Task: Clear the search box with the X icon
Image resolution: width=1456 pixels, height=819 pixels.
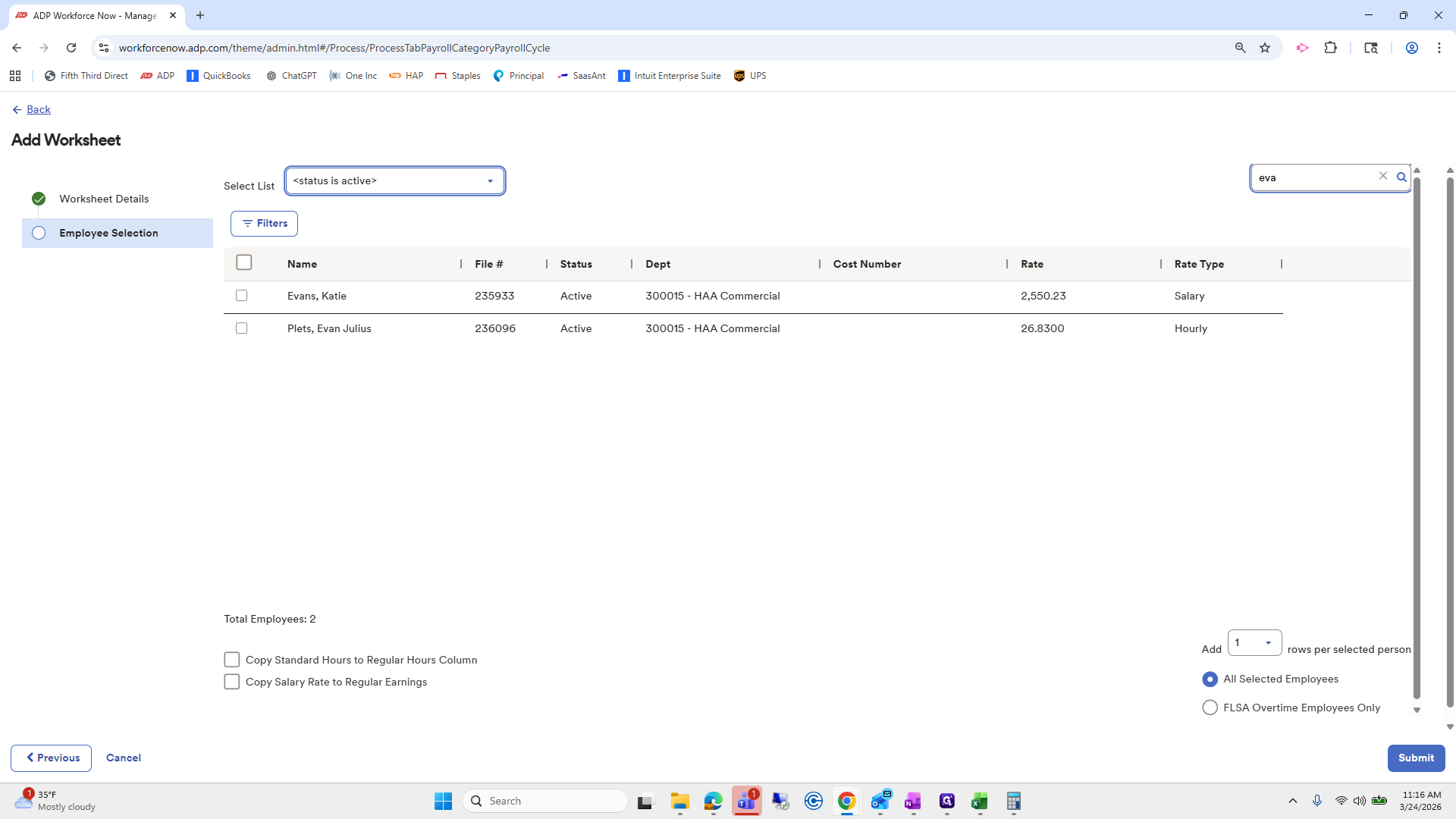Action: [x=1383, y=176]
